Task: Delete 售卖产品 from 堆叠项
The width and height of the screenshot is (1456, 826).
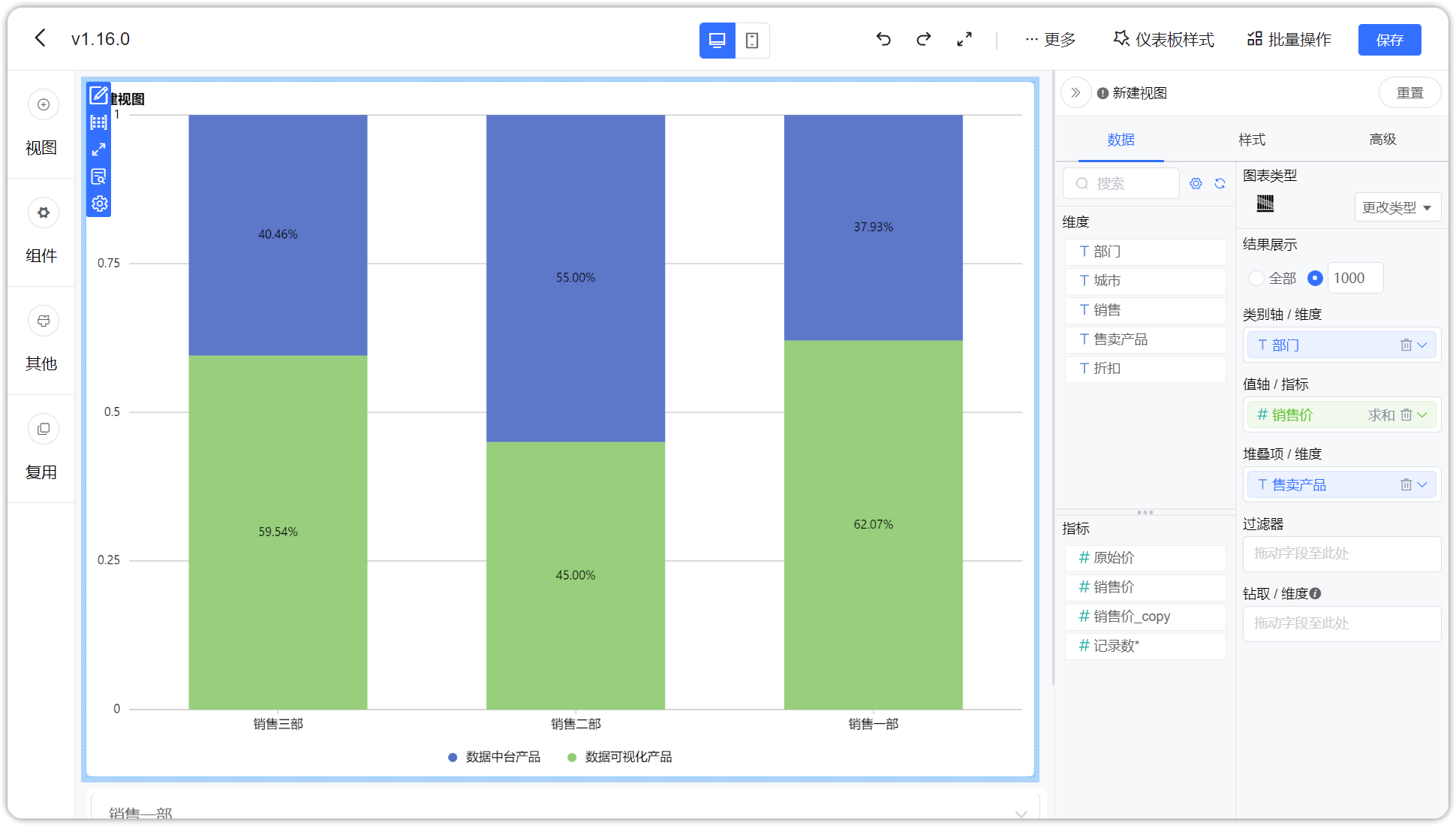Action: pos(1406,484)
